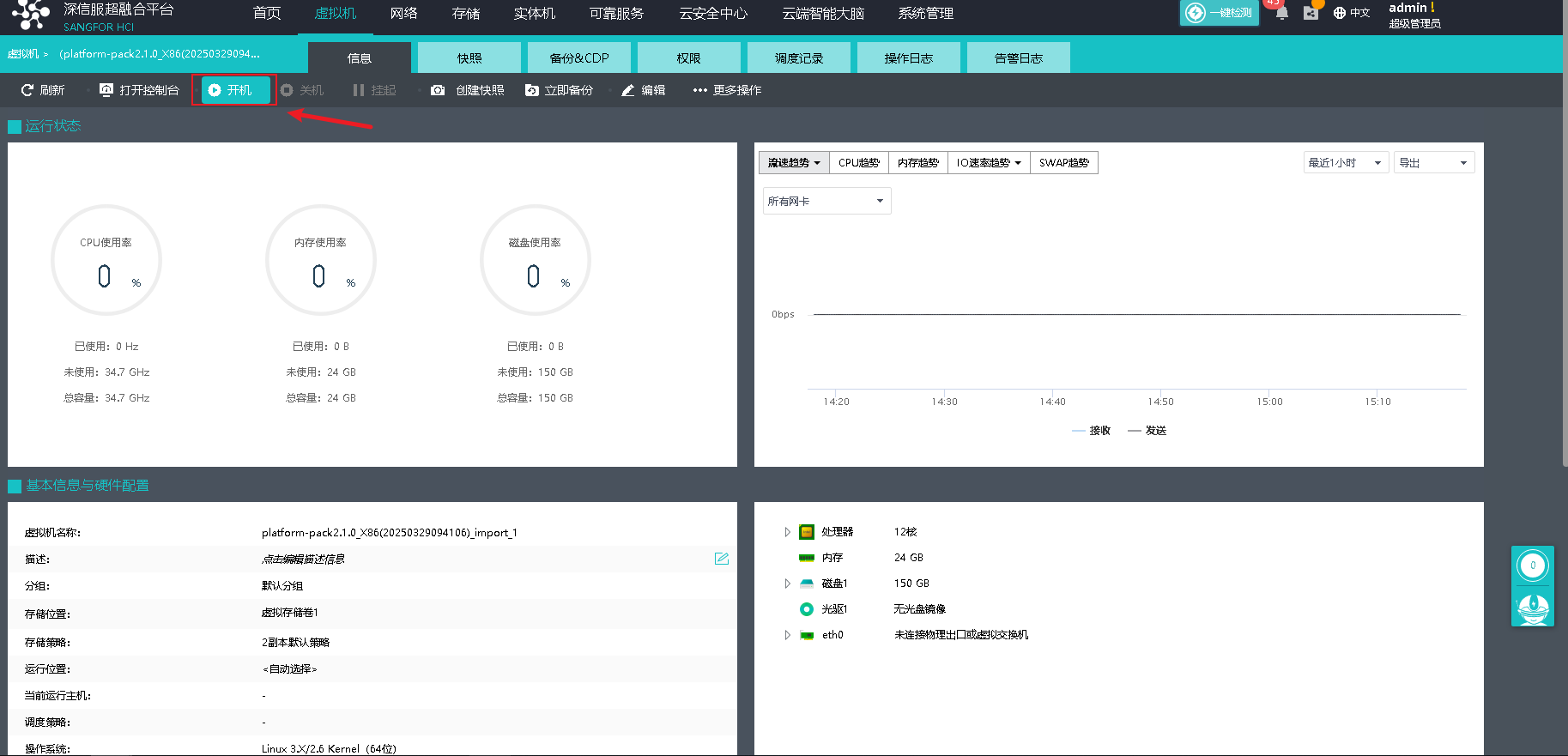Power on the virtual machine
This screenshot has width=1568, height=756.
point(230,90)
